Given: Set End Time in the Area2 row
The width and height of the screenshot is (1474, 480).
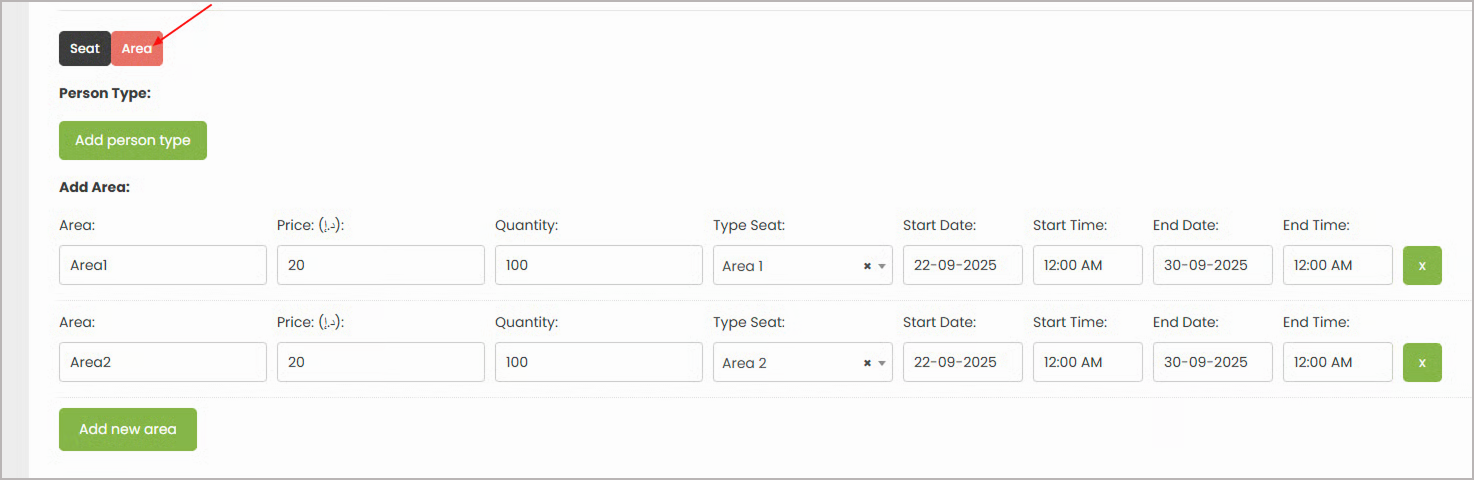Looking at the screenshot, I should (x=1338, y=362).
